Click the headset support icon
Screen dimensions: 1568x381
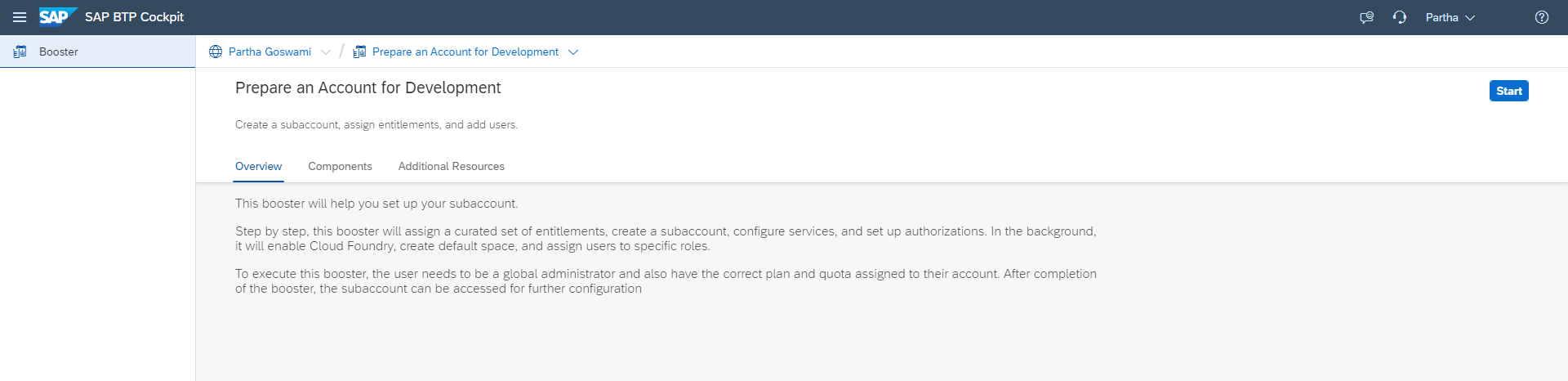coord(1399,17)
